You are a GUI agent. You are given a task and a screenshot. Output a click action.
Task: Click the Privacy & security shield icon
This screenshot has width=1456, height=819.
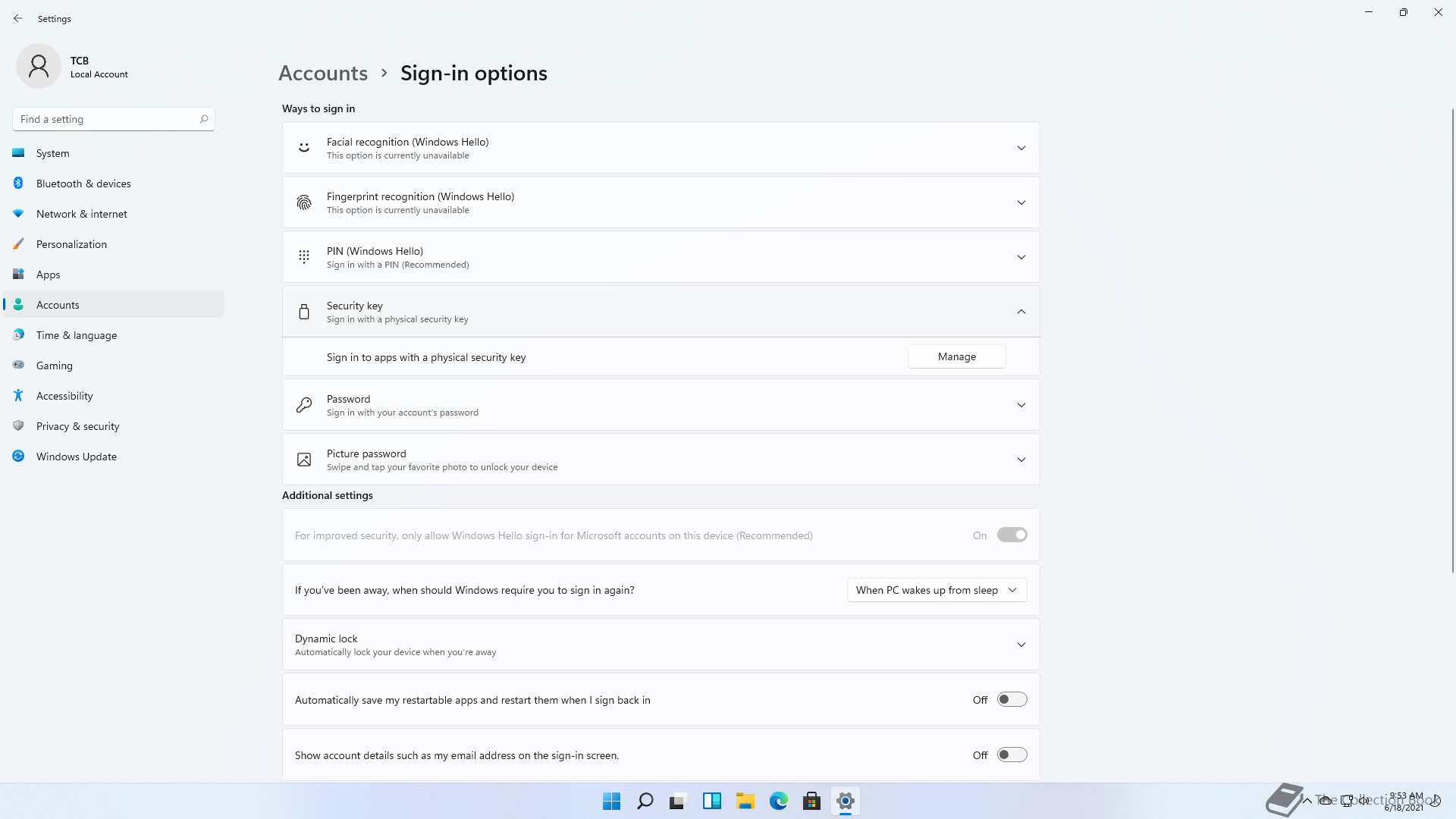pos(18,426)
